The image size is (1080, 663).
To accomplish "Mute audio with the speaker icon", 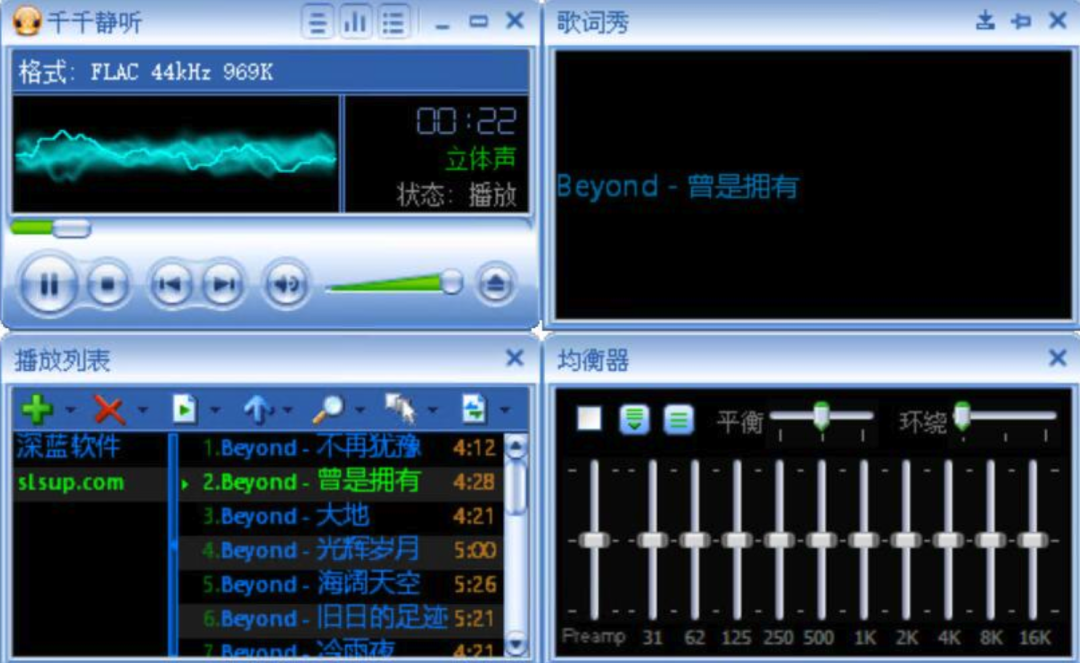I will click(x=287, y=284).
